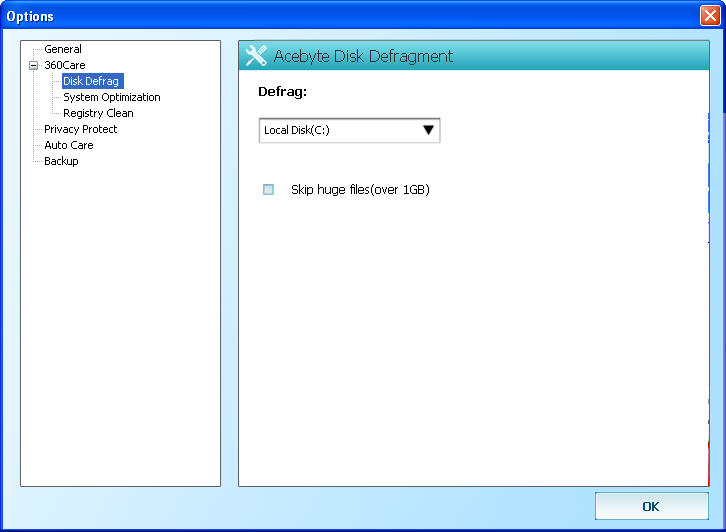Close the Options dialog
Screen dimensions: 726x532
pos(710,16)
